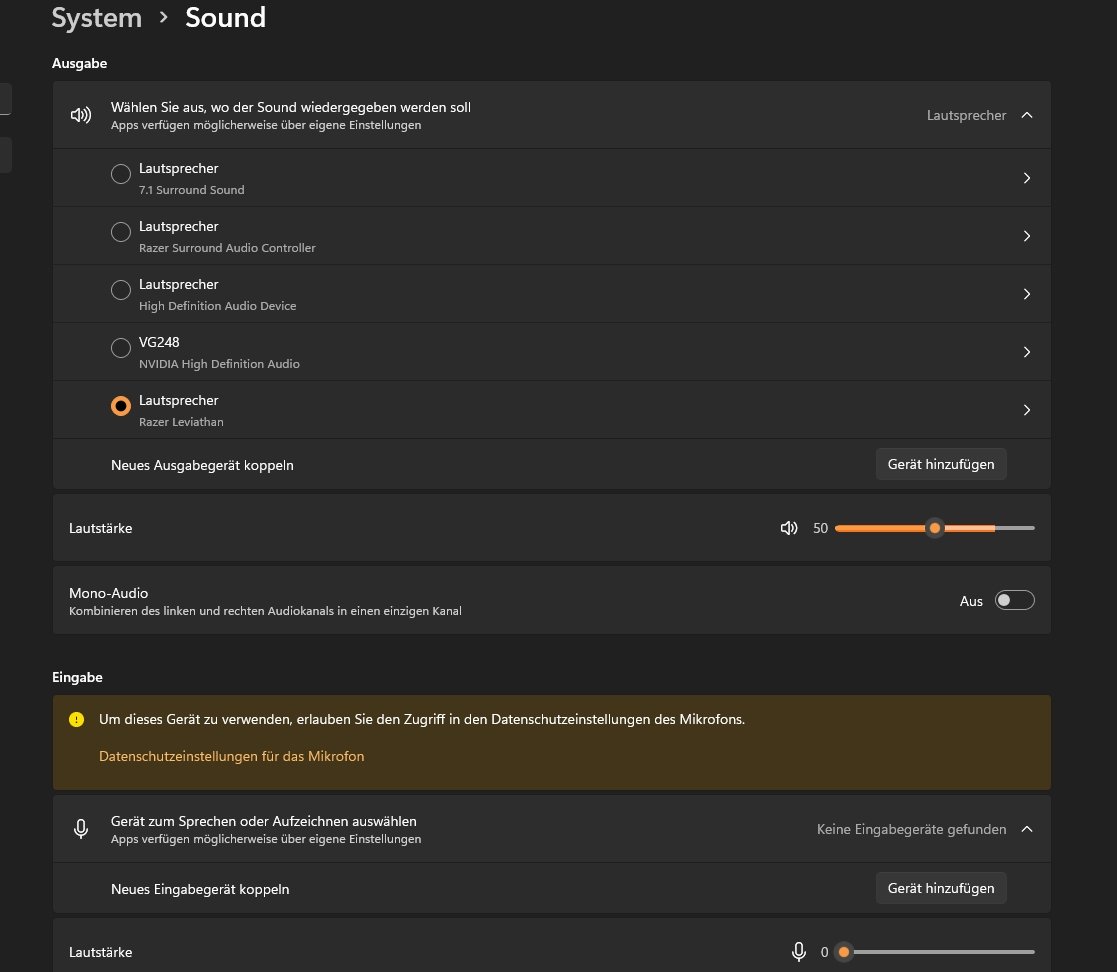Select the 7.1 Surround Sound speaker radio button

pyautogui.click(x=121, y=174)
